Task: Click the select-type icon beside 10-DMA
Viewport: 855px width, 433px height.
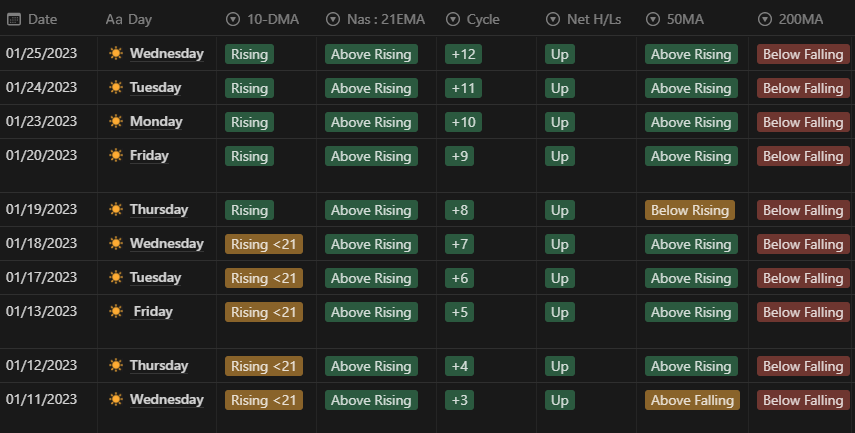Action: (233, 20)
